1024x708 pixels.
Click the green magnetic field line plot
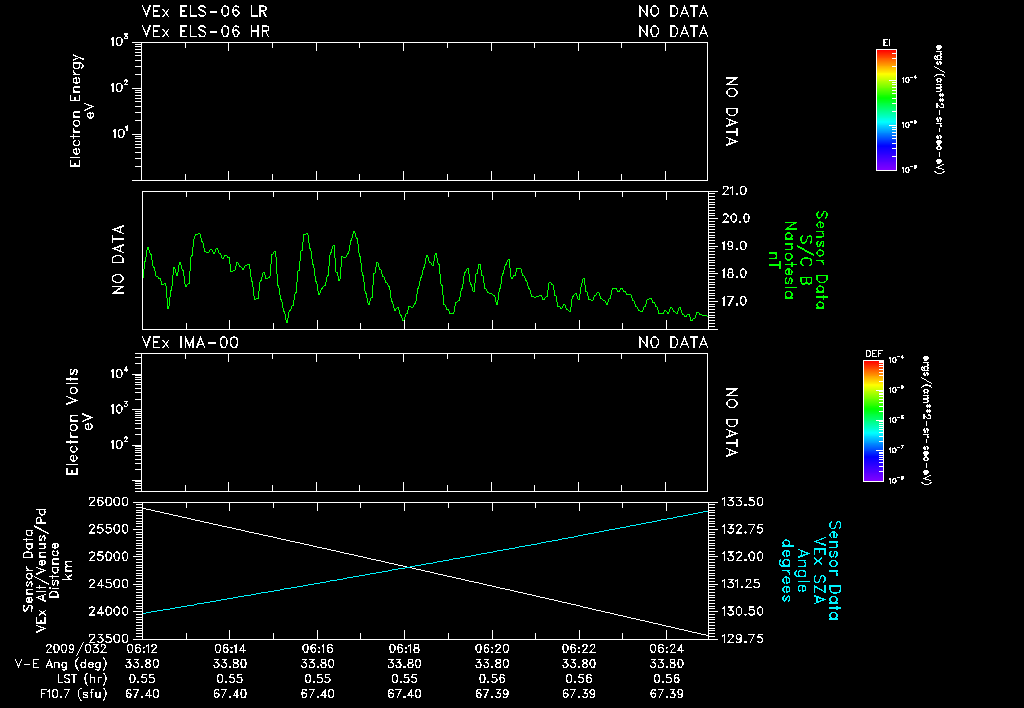point(424,260)
